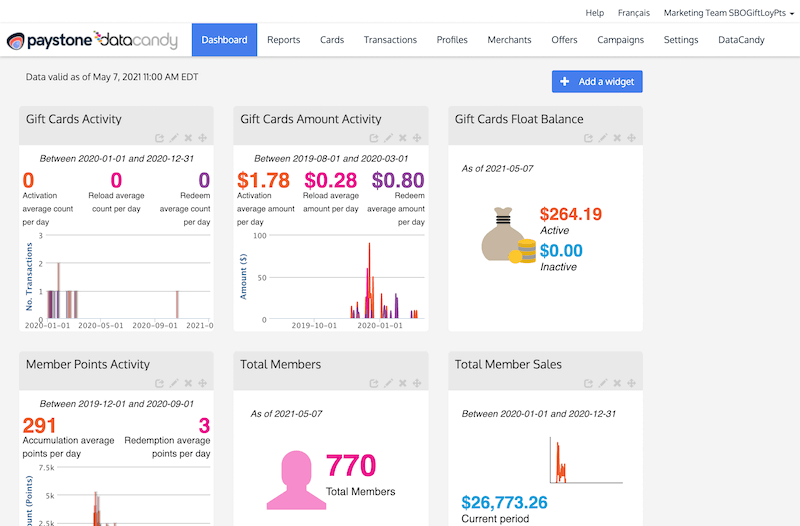The width and height of the screenshot is (800, 526).
Task: Click the export icon on Total Member Sales
Action: [588, 383]
